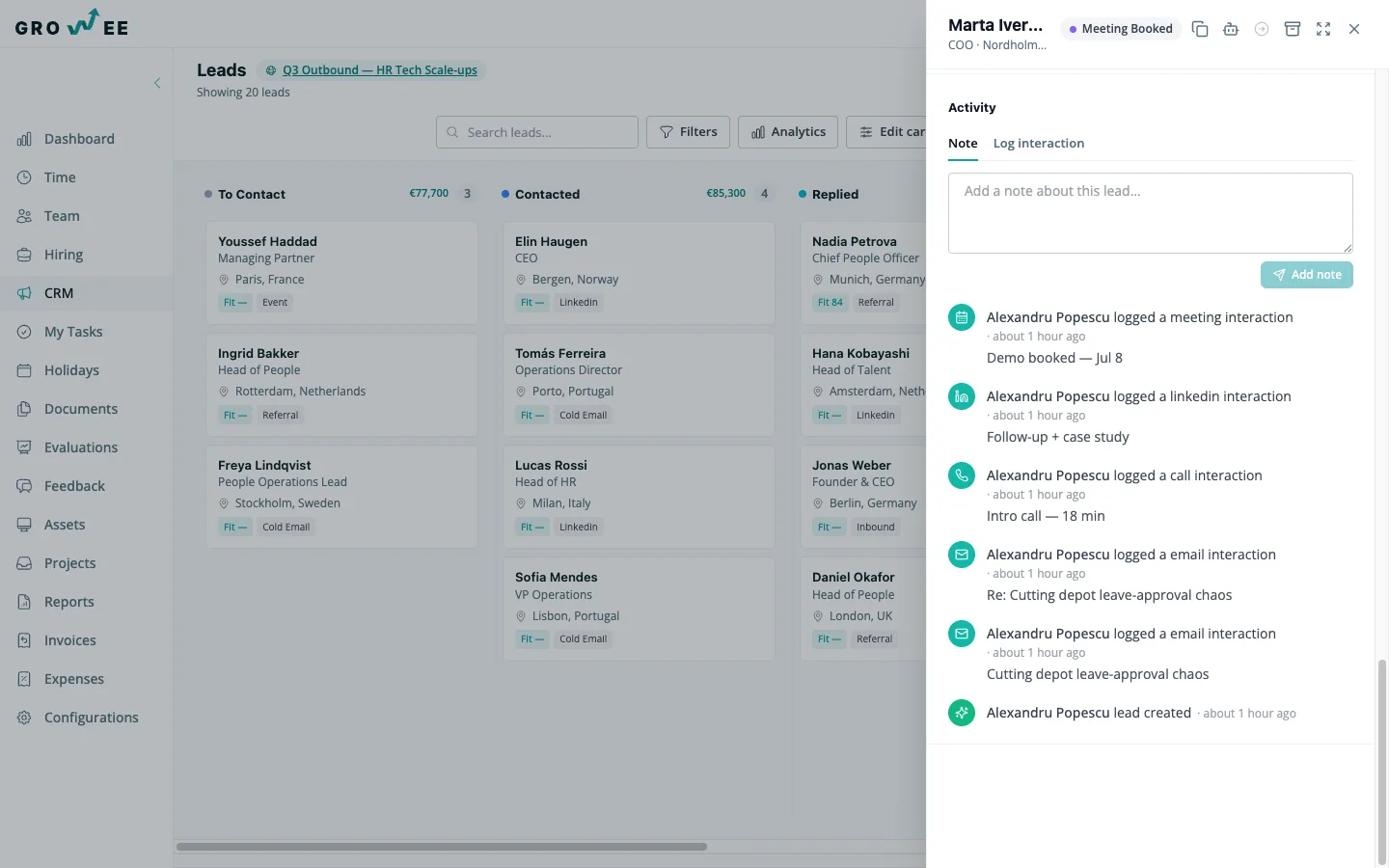
Task: Open the Filters panel
Action: coord(689,132)
